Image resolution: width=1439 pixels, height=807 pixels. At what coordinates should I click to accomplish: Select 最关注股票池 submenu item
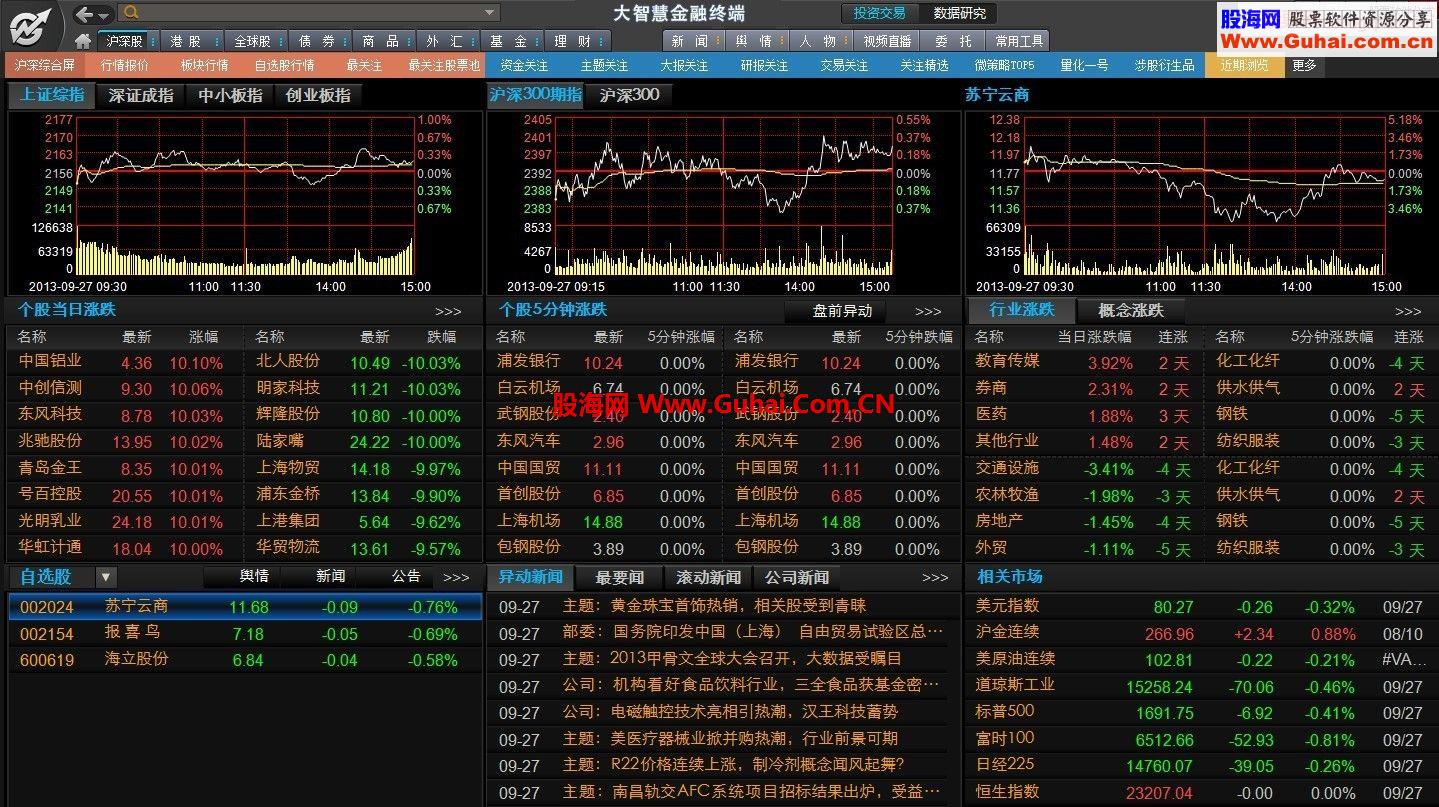pyautogui.click(x=444, y=65)
